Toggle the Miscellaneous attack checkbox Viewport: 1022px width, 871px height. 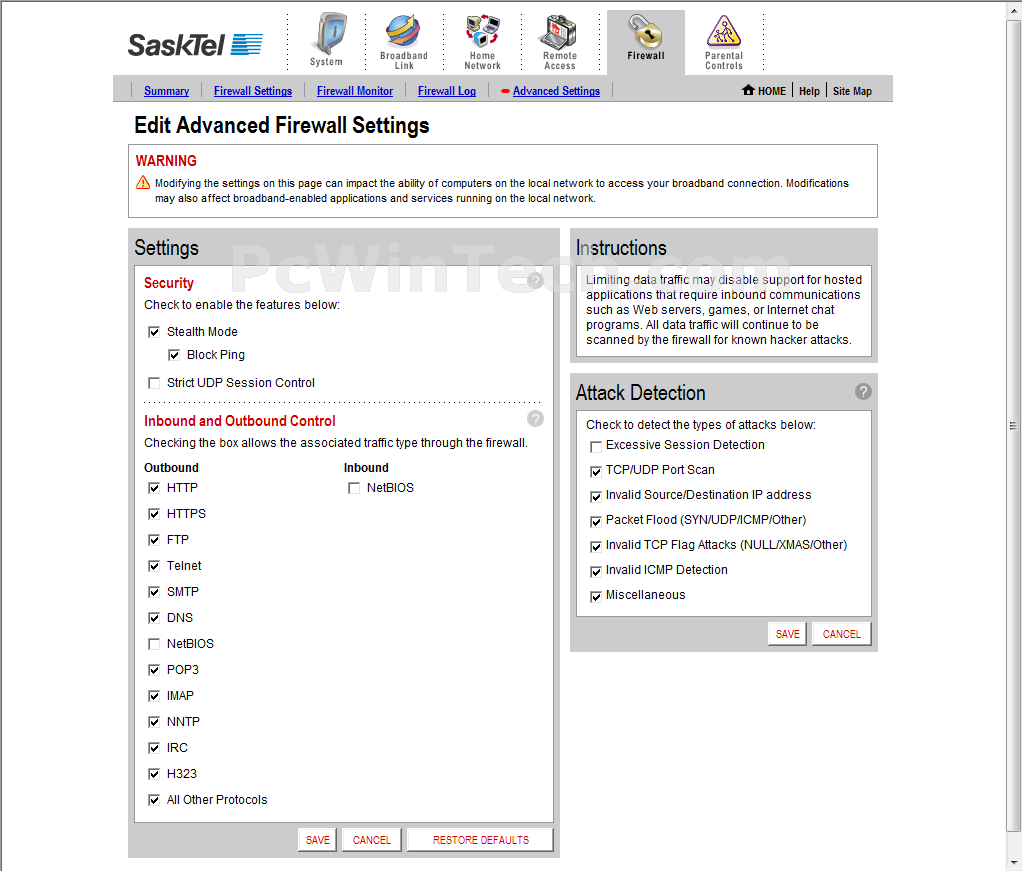596,597
